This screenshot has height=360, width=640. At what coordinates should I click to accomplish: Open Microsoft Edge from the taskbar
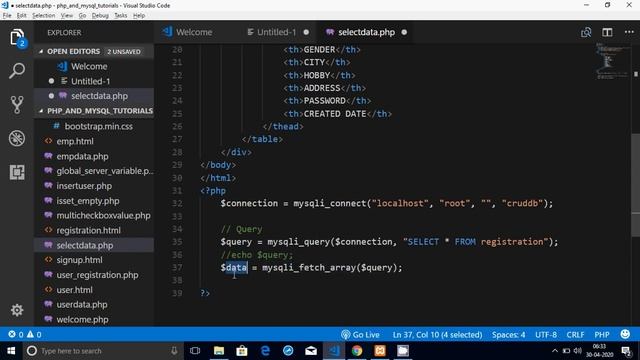click(x=265, y=351)
